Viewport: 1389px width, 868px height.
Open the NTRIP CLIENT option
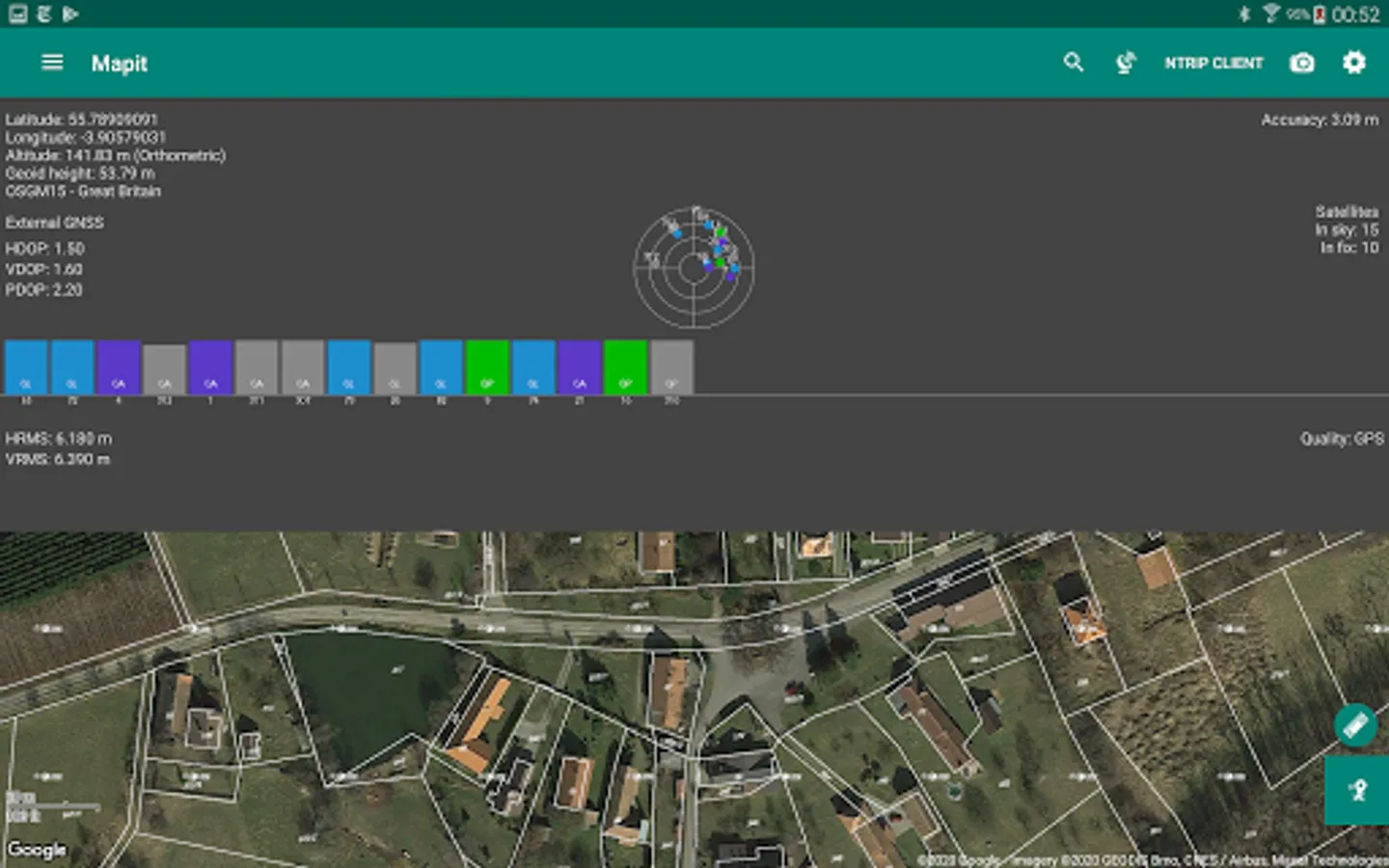(x=1213, y=63)
